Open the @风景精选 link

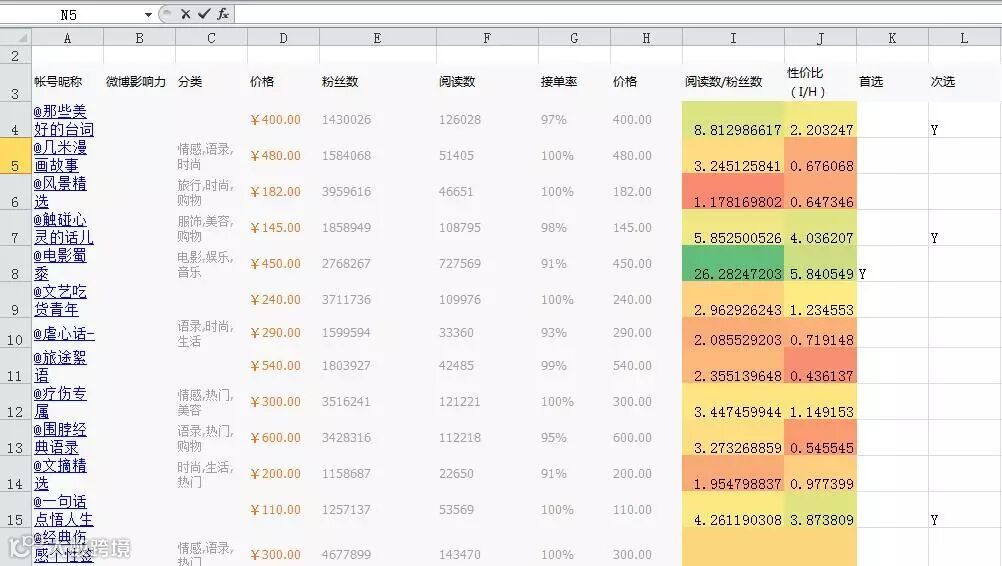pos(60,192)
